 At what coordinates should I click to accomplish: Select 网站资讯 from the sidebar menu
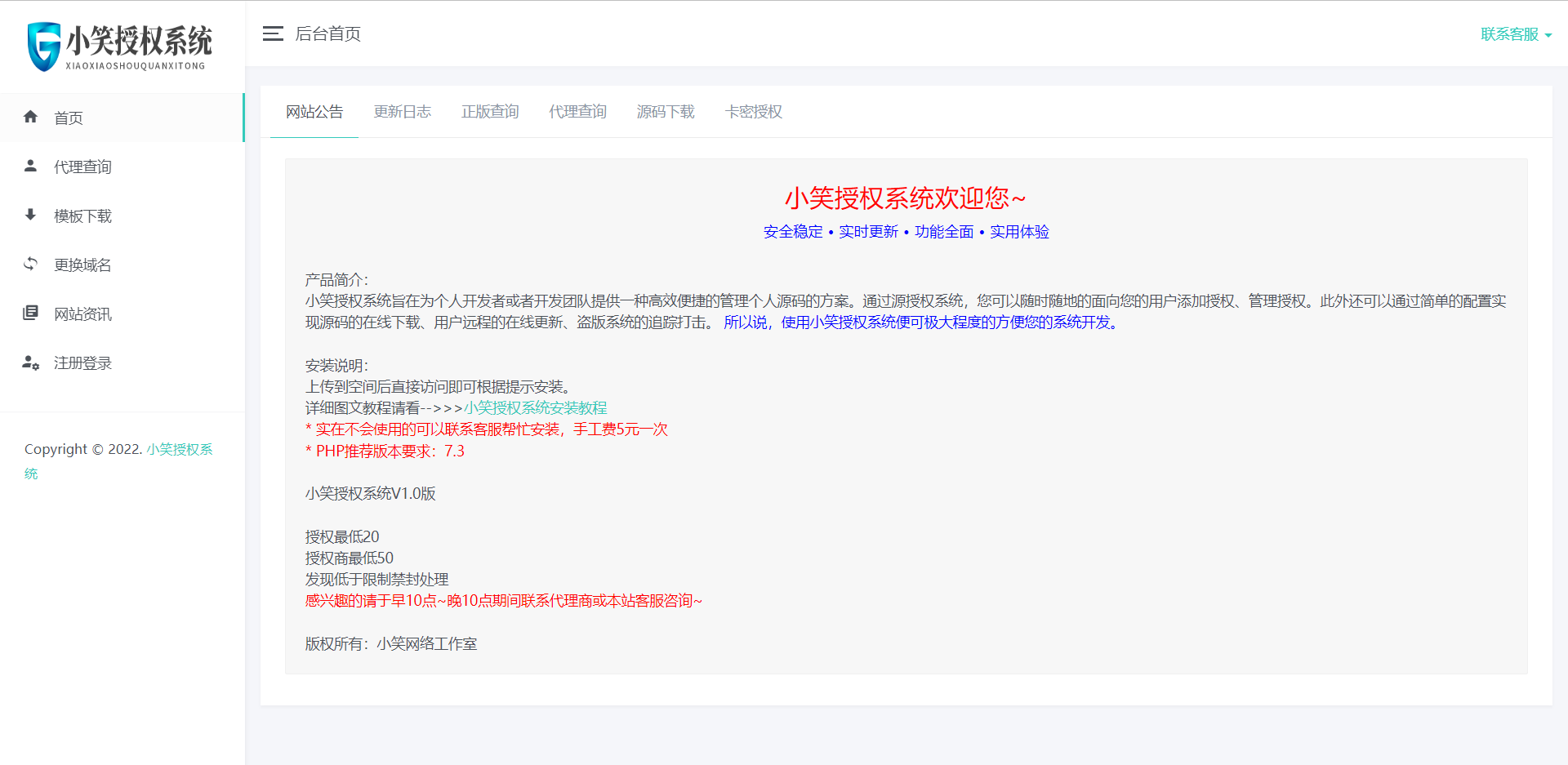[x=82, y=313]
